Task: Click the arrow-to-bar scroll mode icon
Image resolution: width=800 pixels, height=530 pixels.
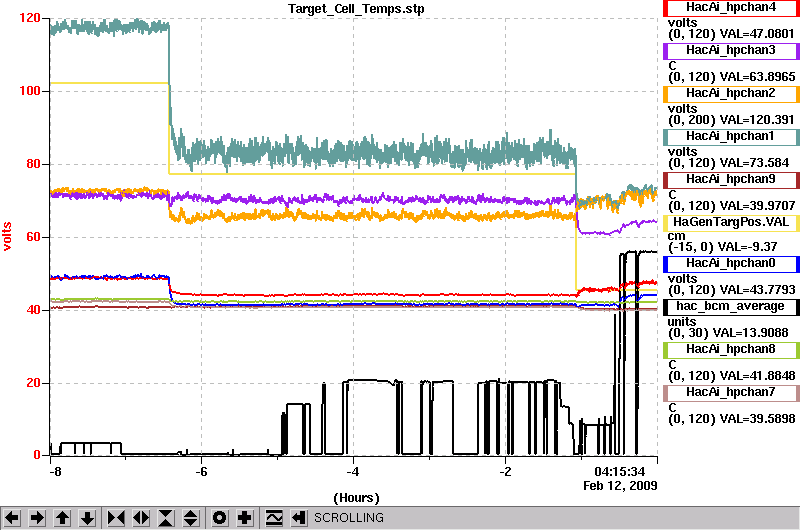Action: pos(299,518)
